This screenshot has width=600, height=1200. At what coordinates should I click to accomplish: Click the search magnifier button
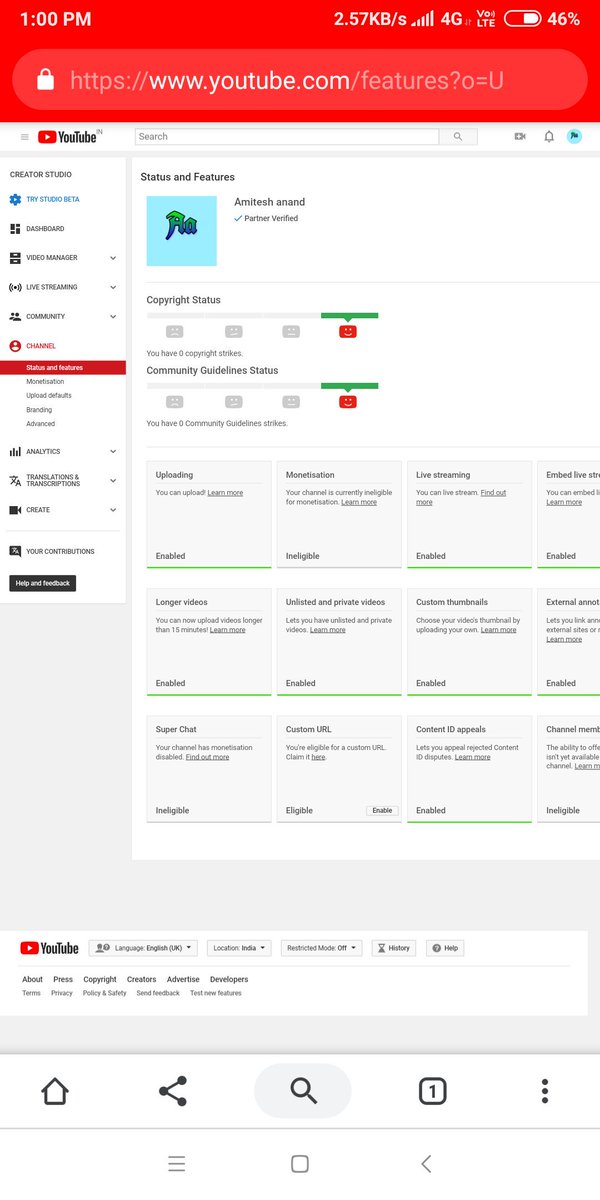pos(458,137)
